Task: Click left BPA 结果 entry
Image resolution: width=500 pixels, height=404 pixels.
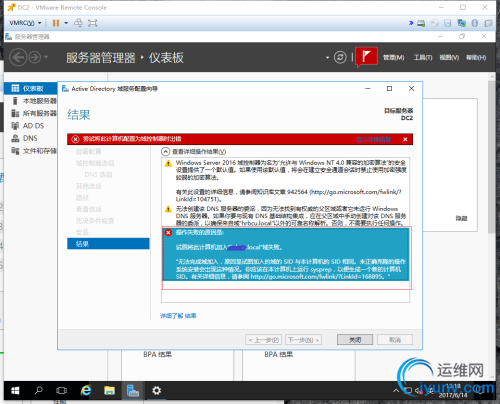Action: (157, 354)
